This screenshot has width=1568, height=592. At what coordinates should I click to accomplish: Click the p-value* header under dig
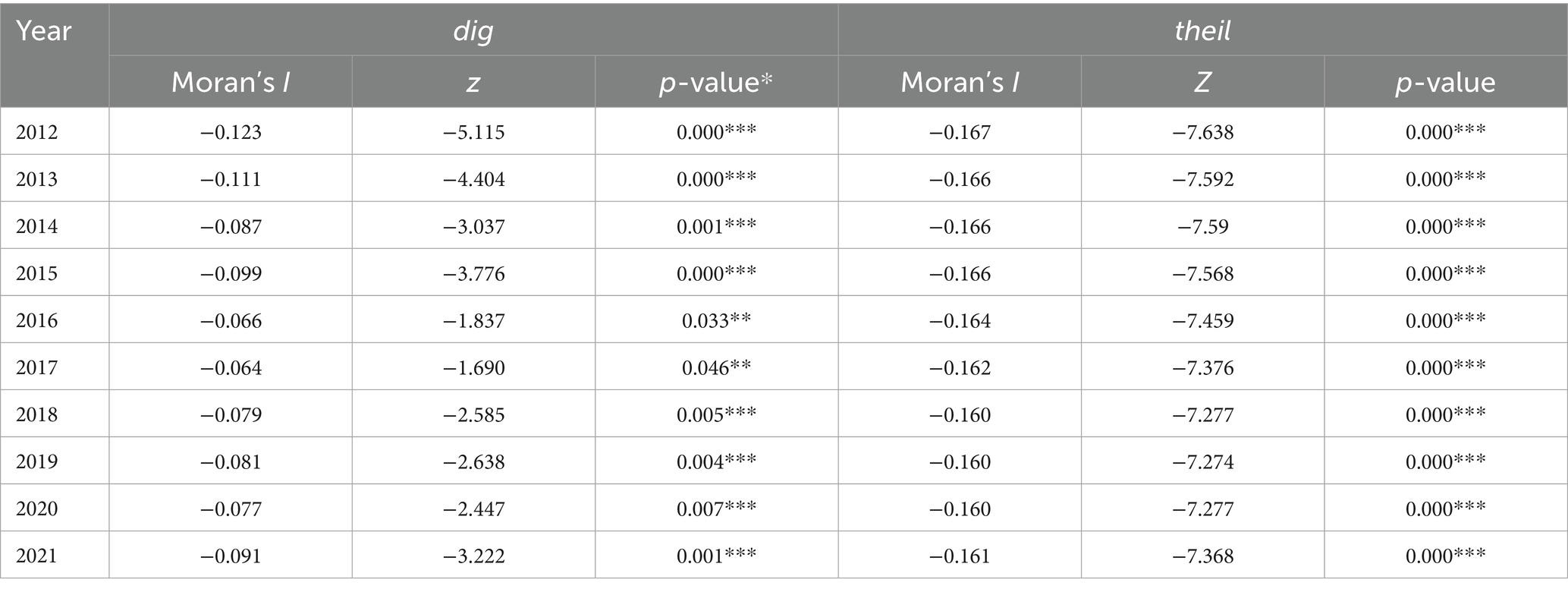(x=716, y=82)
